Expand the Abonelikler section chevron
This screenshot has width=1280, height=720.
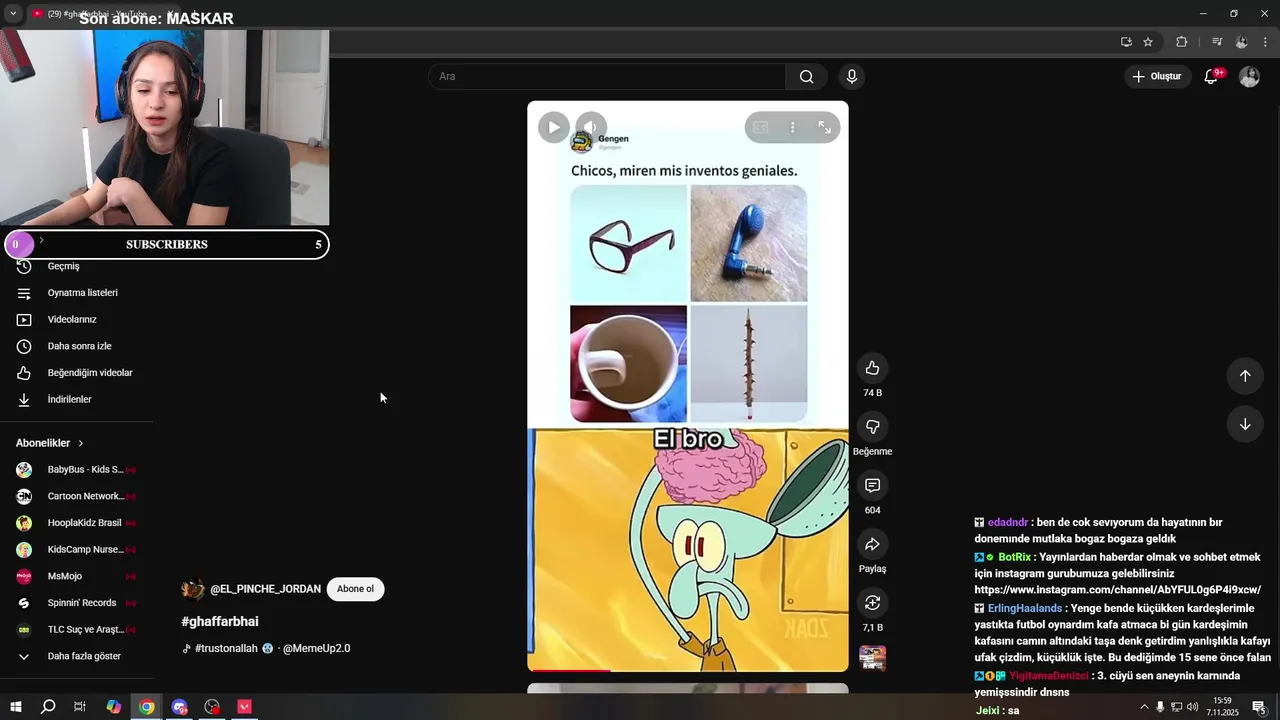81,443
